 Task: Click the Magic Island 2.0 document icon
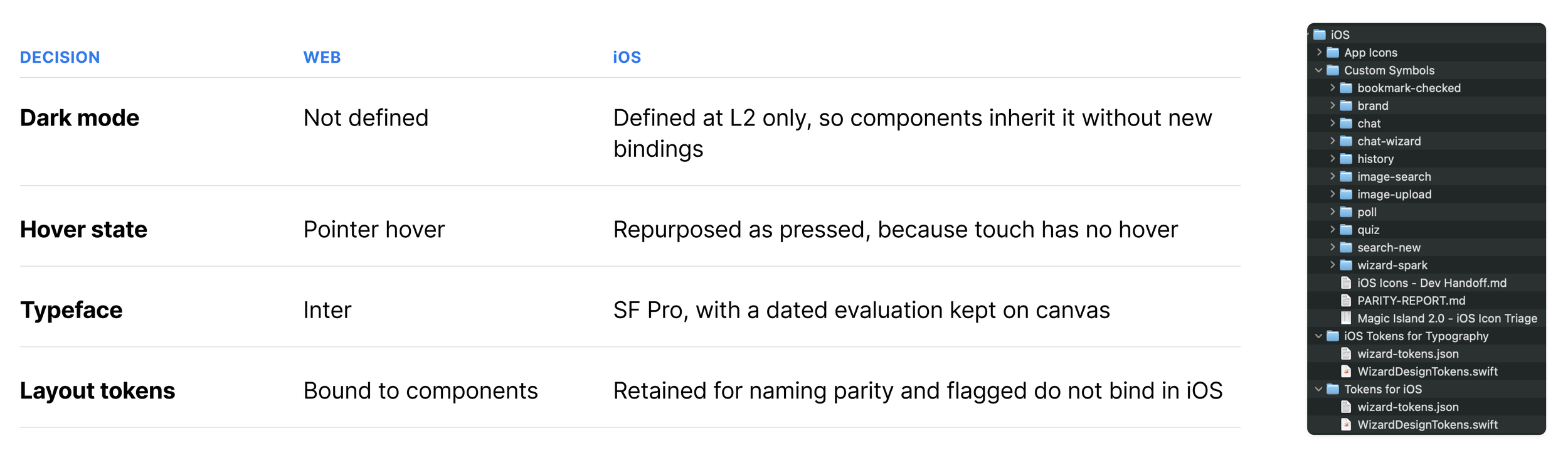click(1345, 318)
